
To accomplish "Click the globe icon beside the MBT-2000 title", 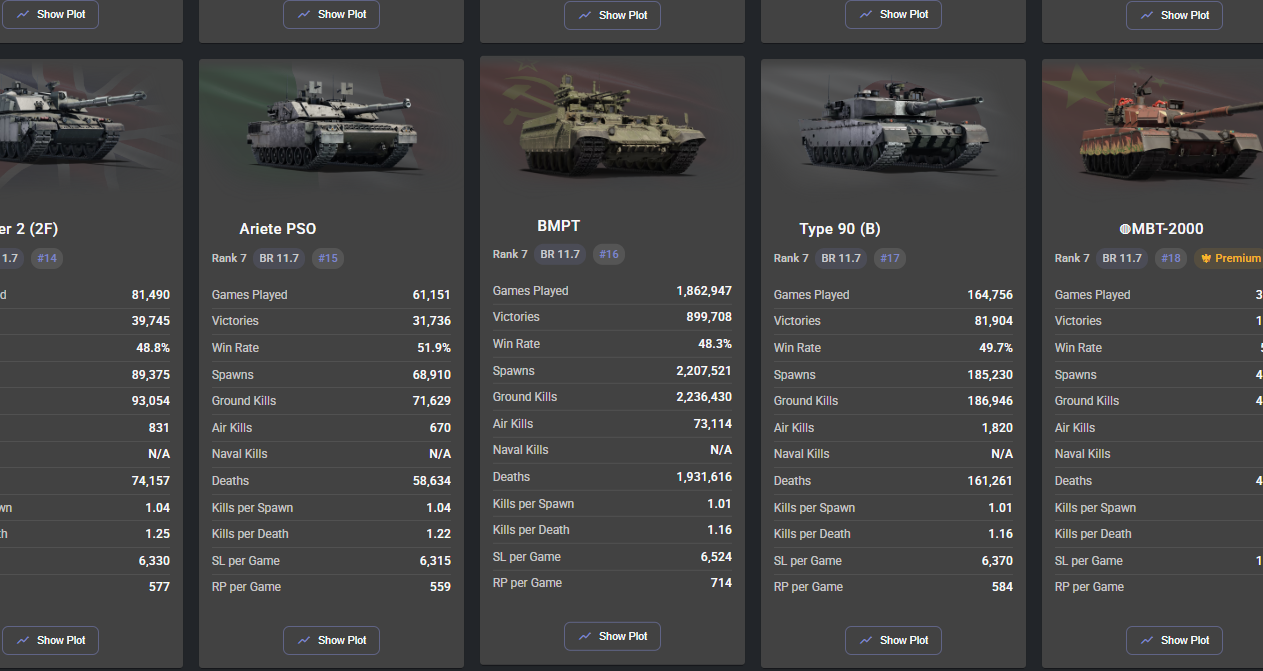I will point(1125,229).
